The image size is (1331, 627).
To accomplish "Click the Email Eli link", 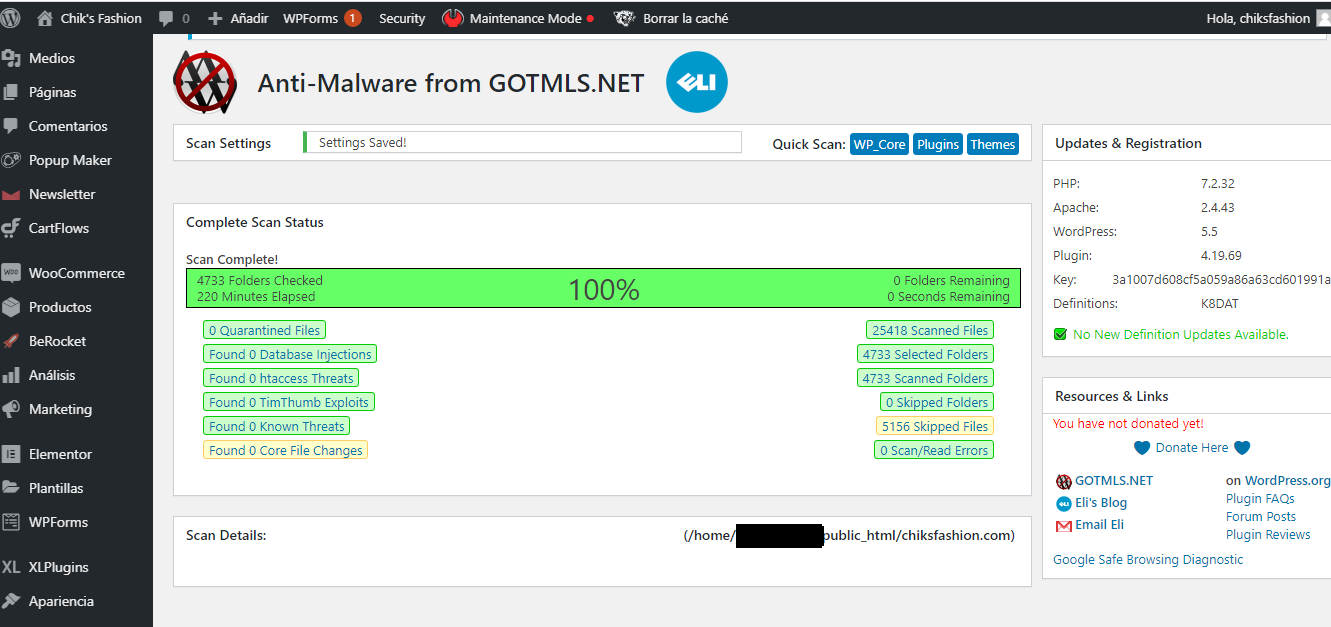I will click(x=1099, y=525).
